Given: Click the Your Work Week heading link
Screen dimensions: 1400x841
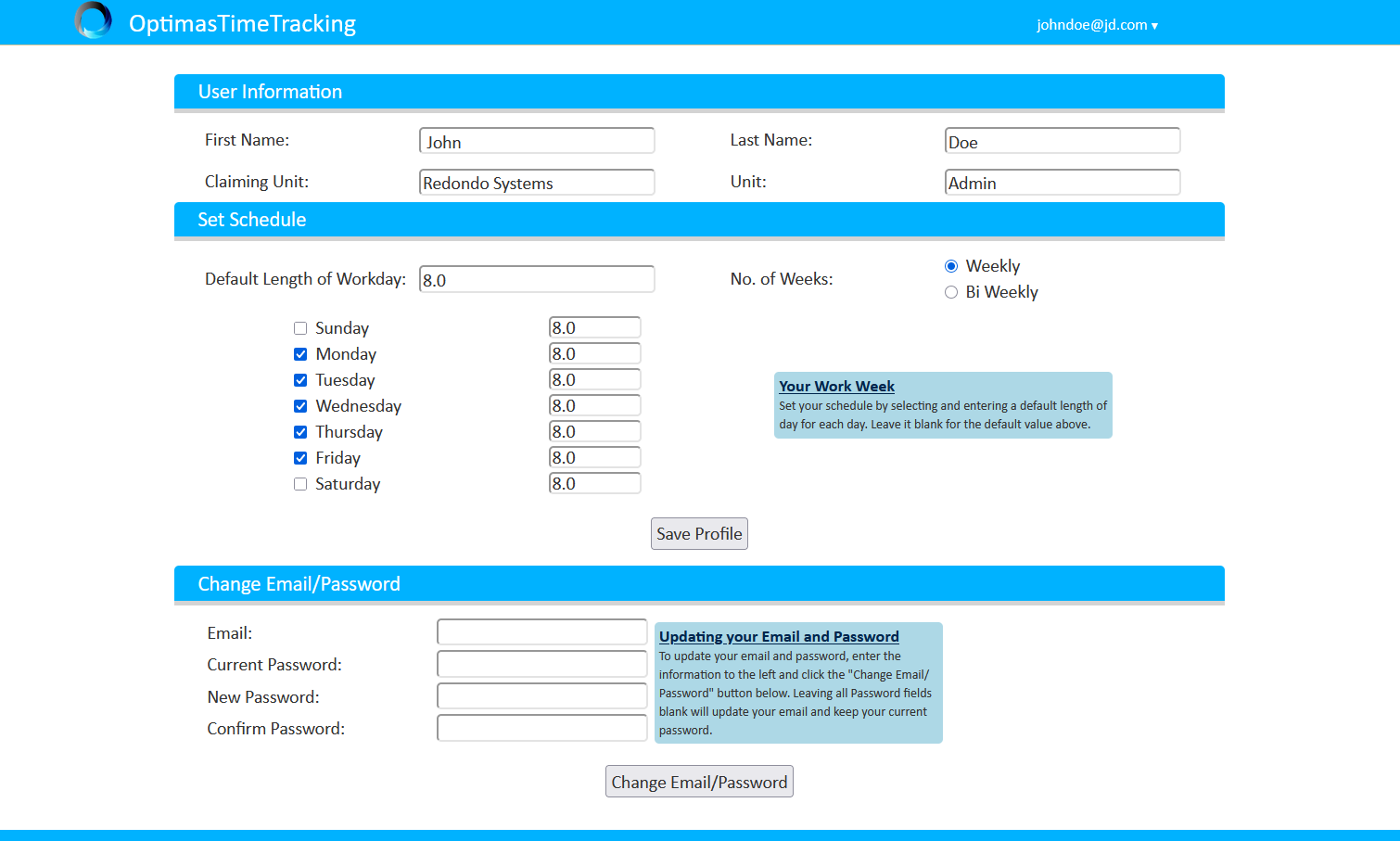Looking at the screenshot, I should [835, 386].
